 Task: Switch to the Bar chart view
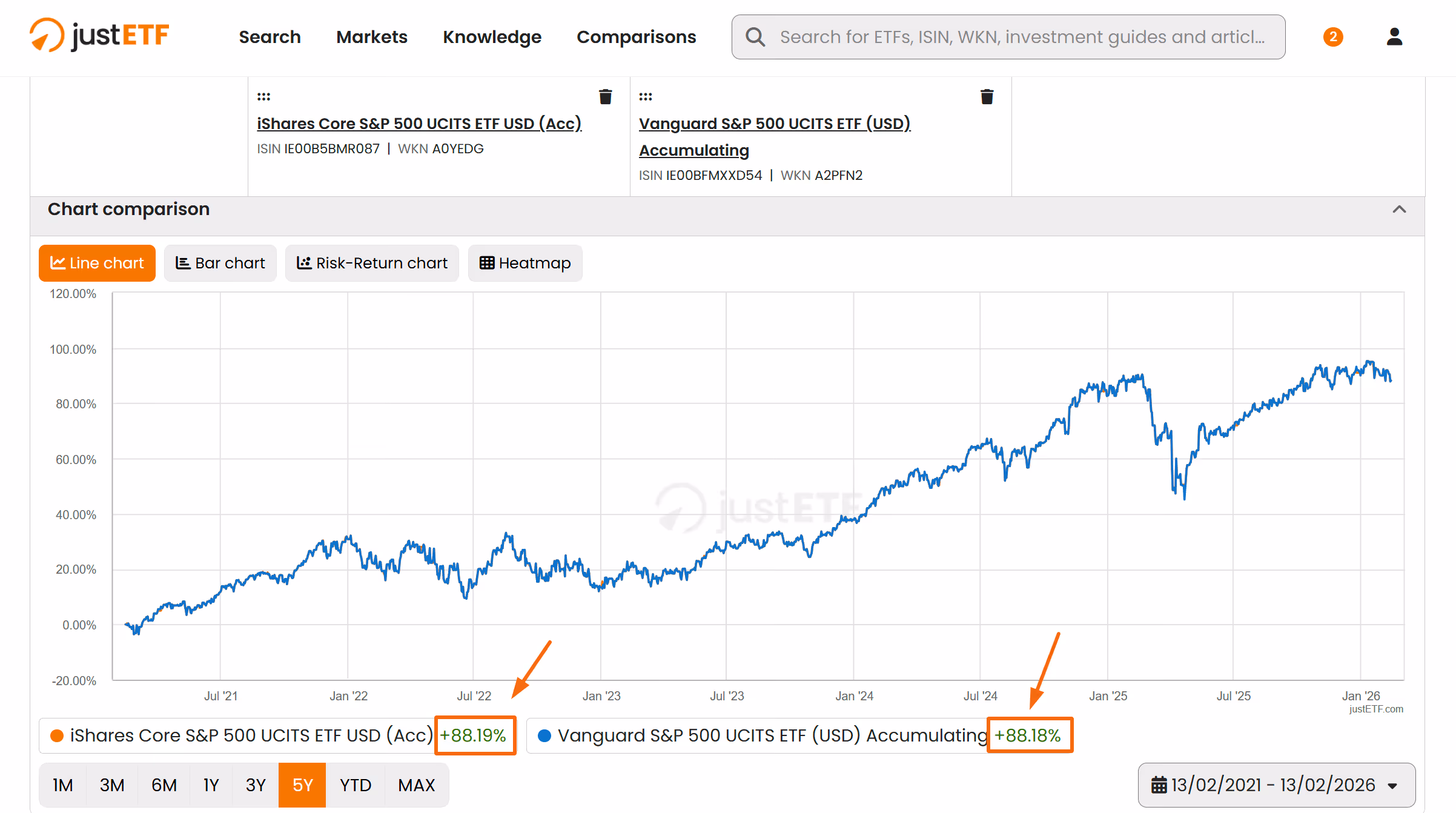click(220, 263)
